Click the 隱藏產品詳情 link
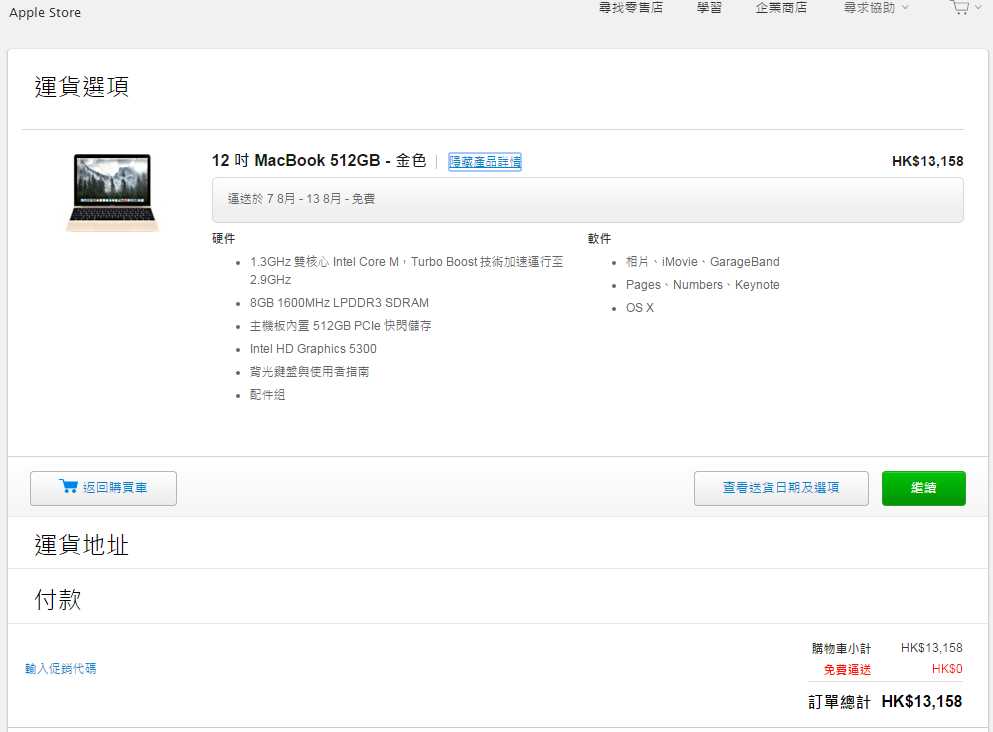Screen dimensions: 993x732 [x=485, y=161]
